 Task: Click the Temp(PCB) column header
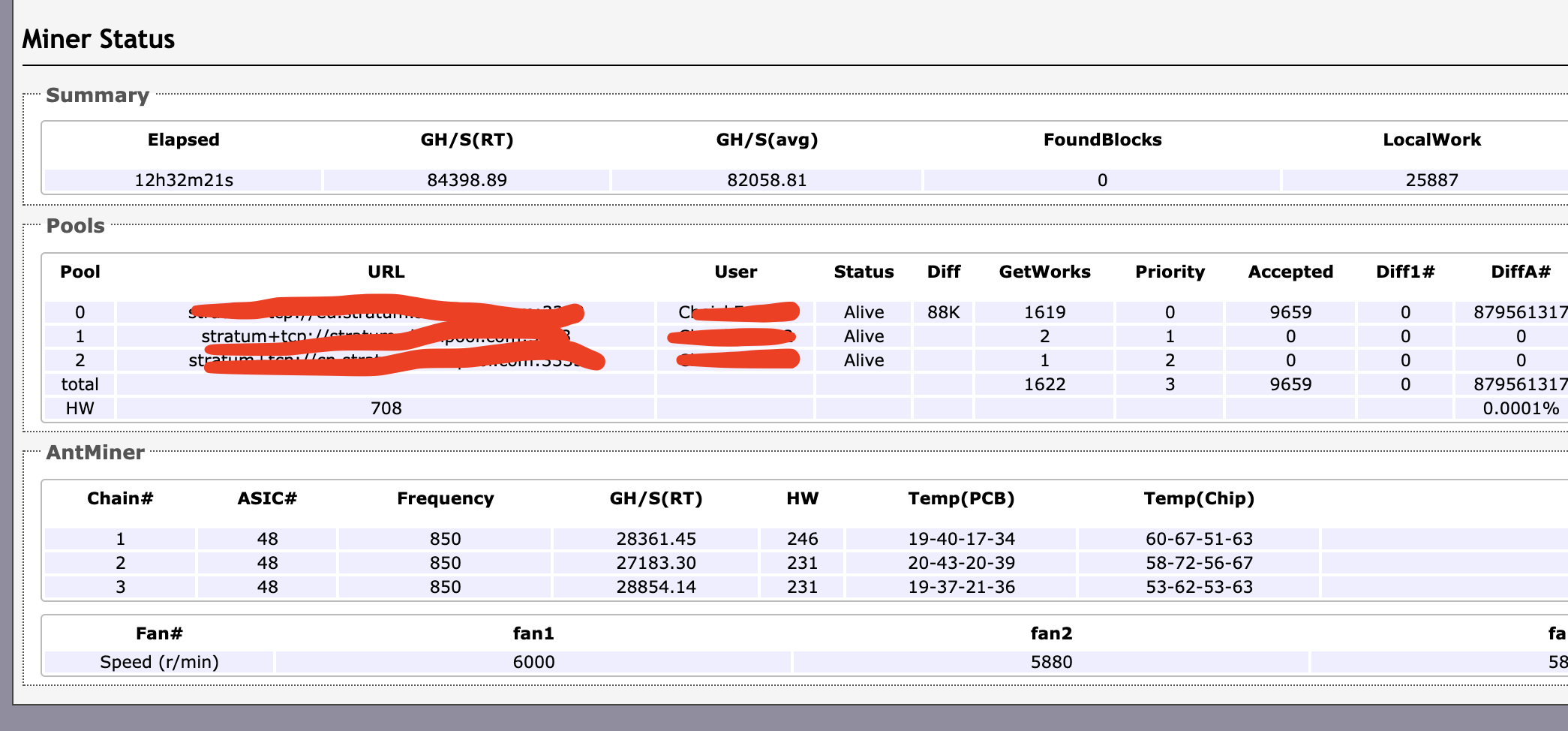click(x=961, y=498)
